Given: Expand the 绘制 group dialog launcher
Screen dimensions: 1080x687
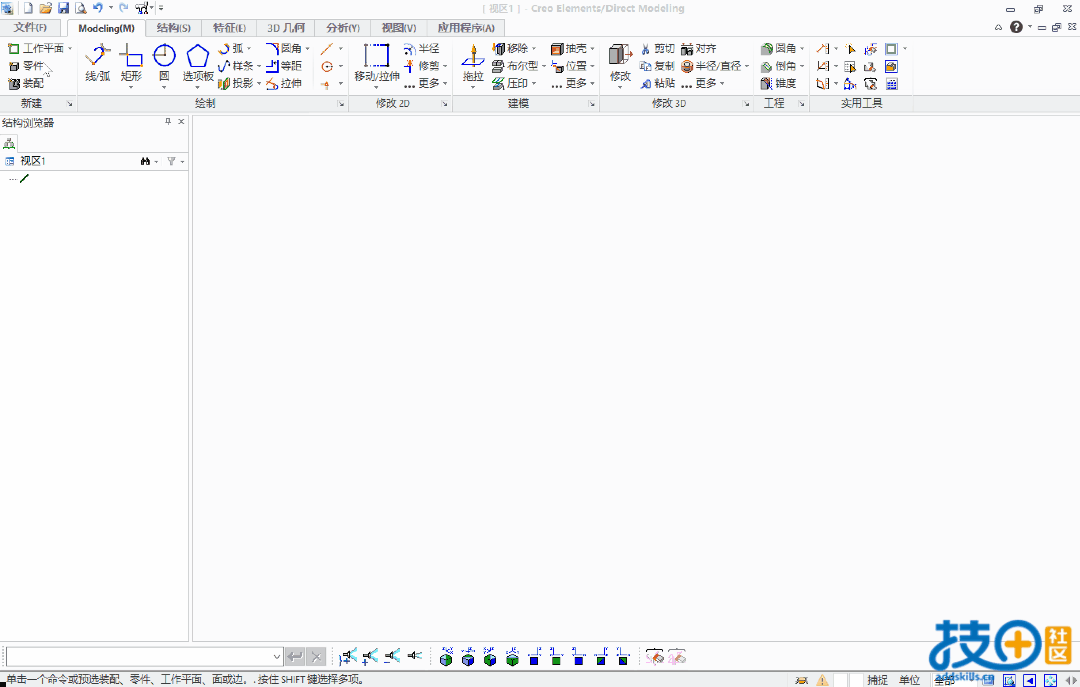Looking at the screenshot, I should coord(341,103).
